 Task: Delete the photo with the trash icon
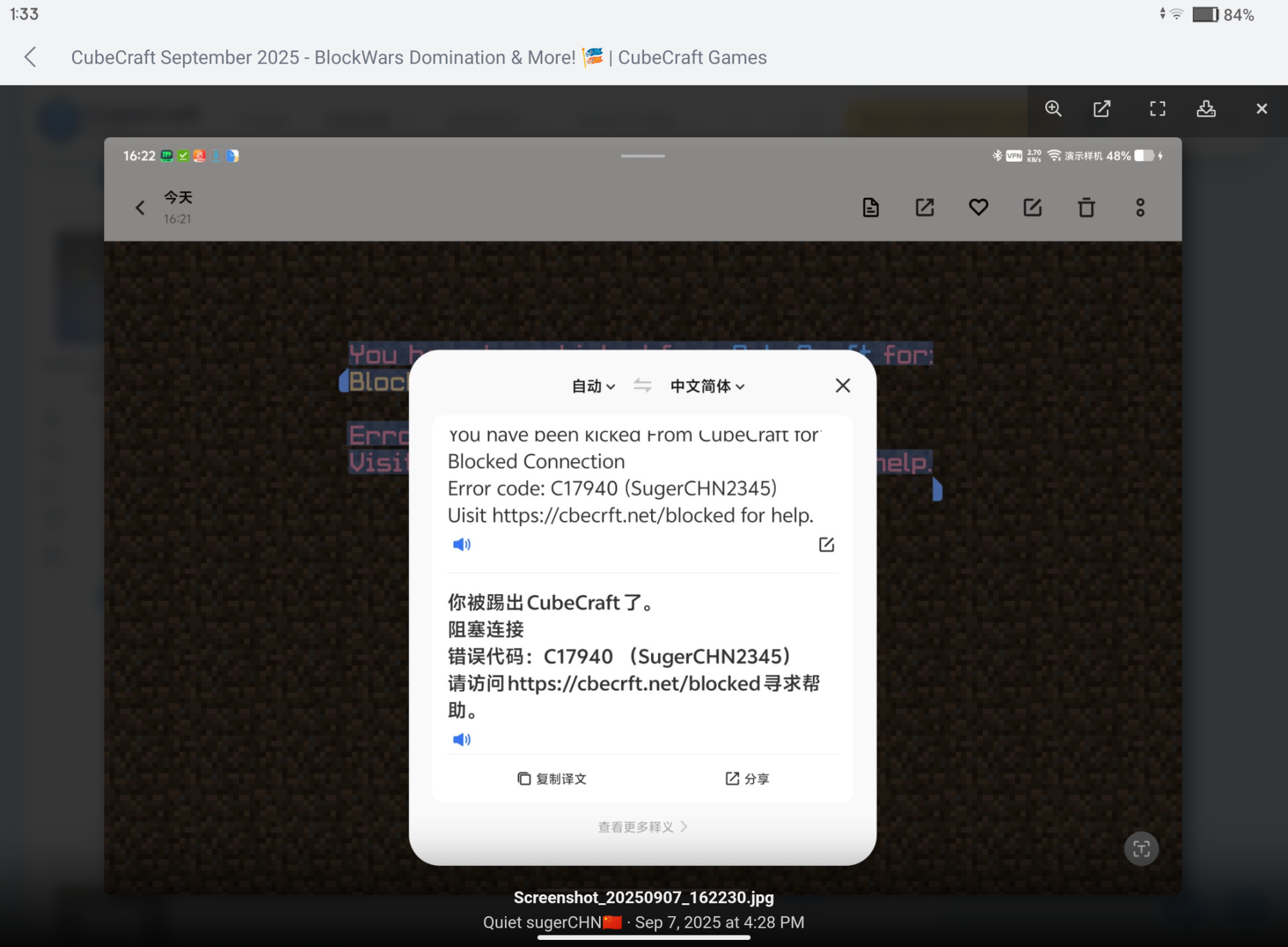point(1086,207)
